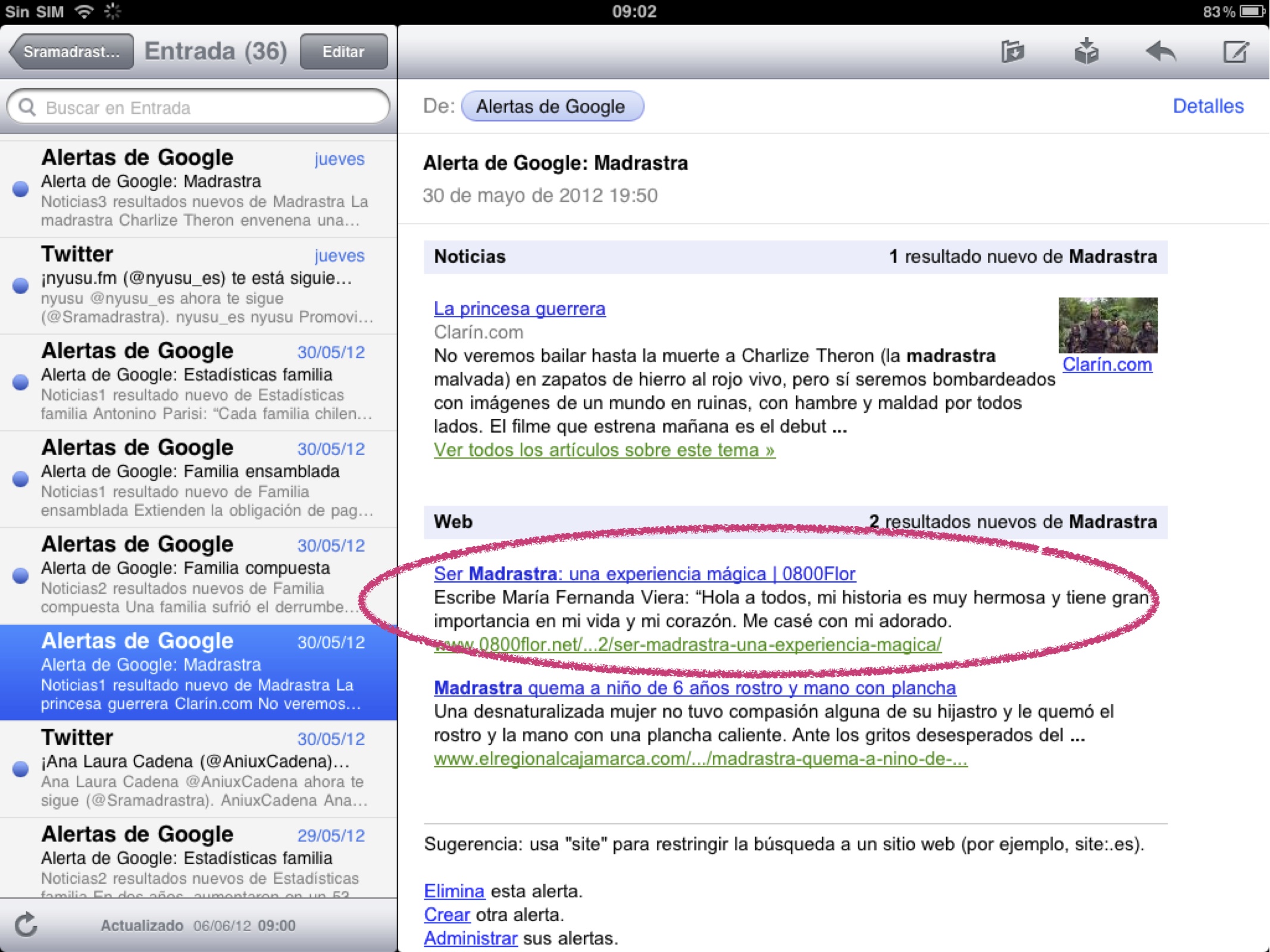Viewport: 1270px width, 952px height.
Task: Refresh the mailbox with the circular arrow
Action: (x=26, y=925)
